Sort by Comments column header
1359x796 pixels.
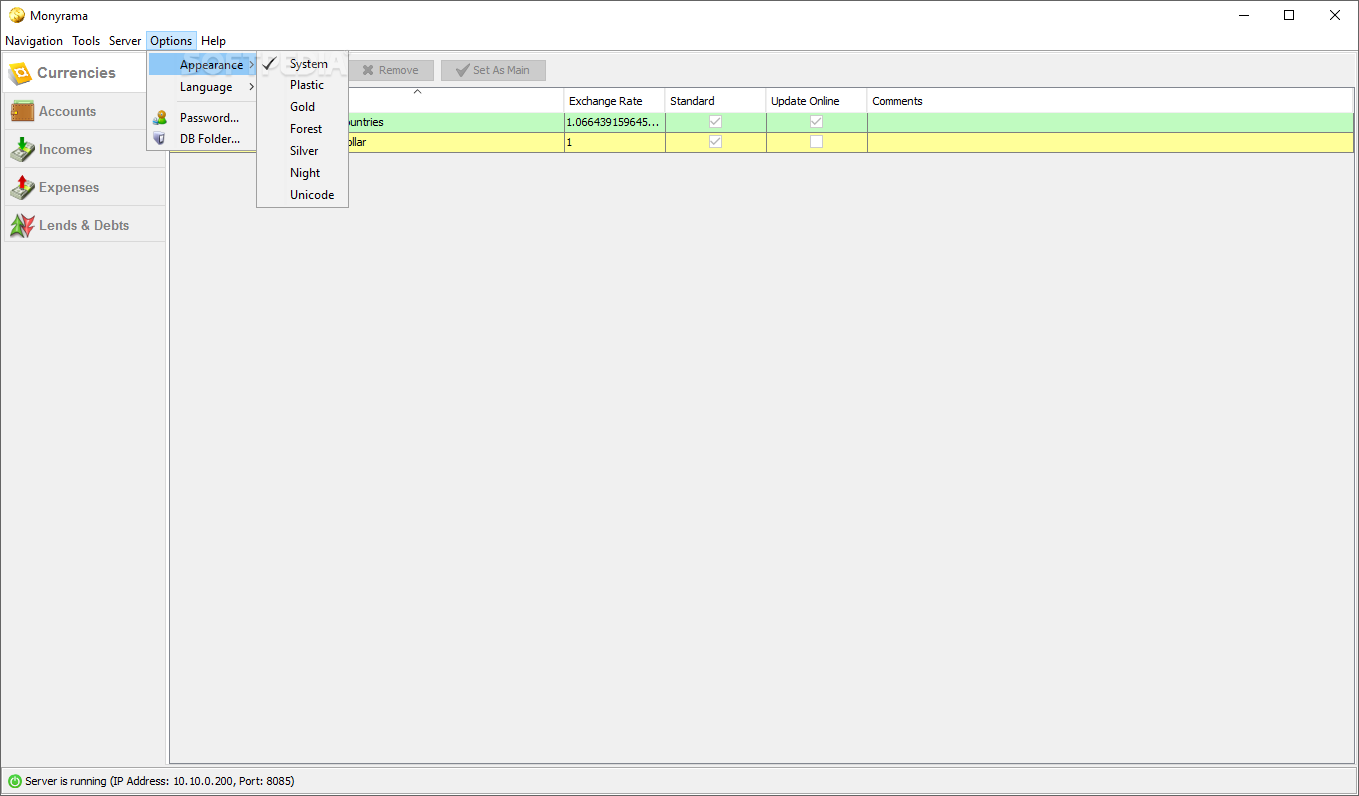(1110, 101)
